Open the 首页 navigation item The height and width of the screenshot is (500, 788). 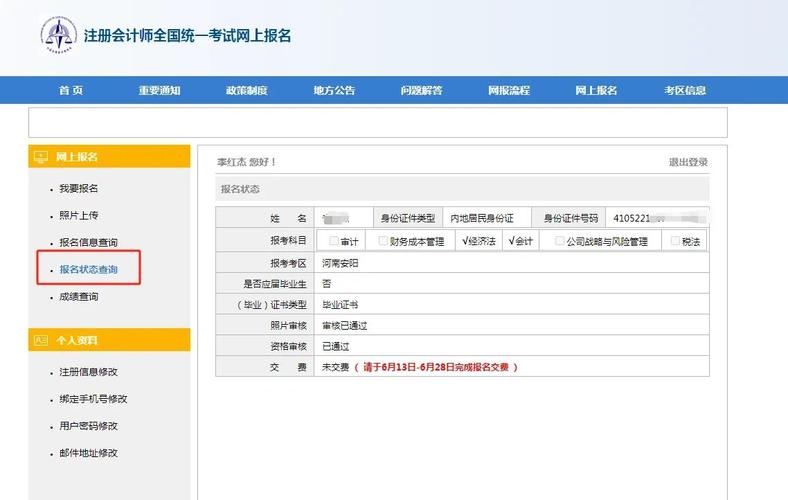click(71, 90)
